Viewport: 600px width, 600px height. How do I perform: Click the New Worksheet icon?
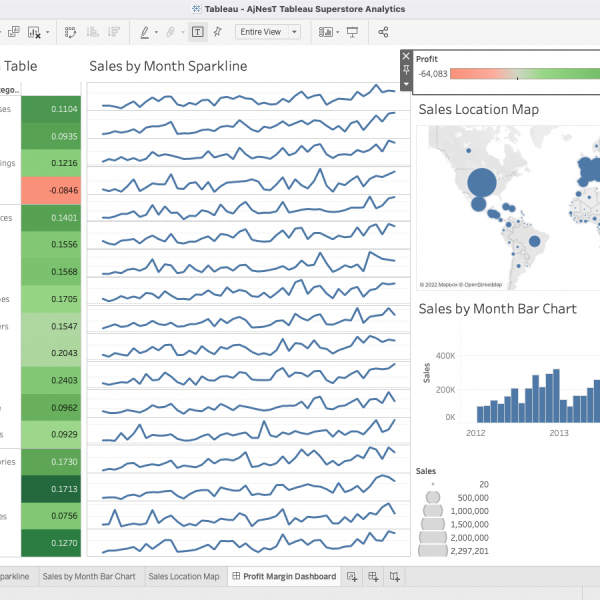click(351, 577)
